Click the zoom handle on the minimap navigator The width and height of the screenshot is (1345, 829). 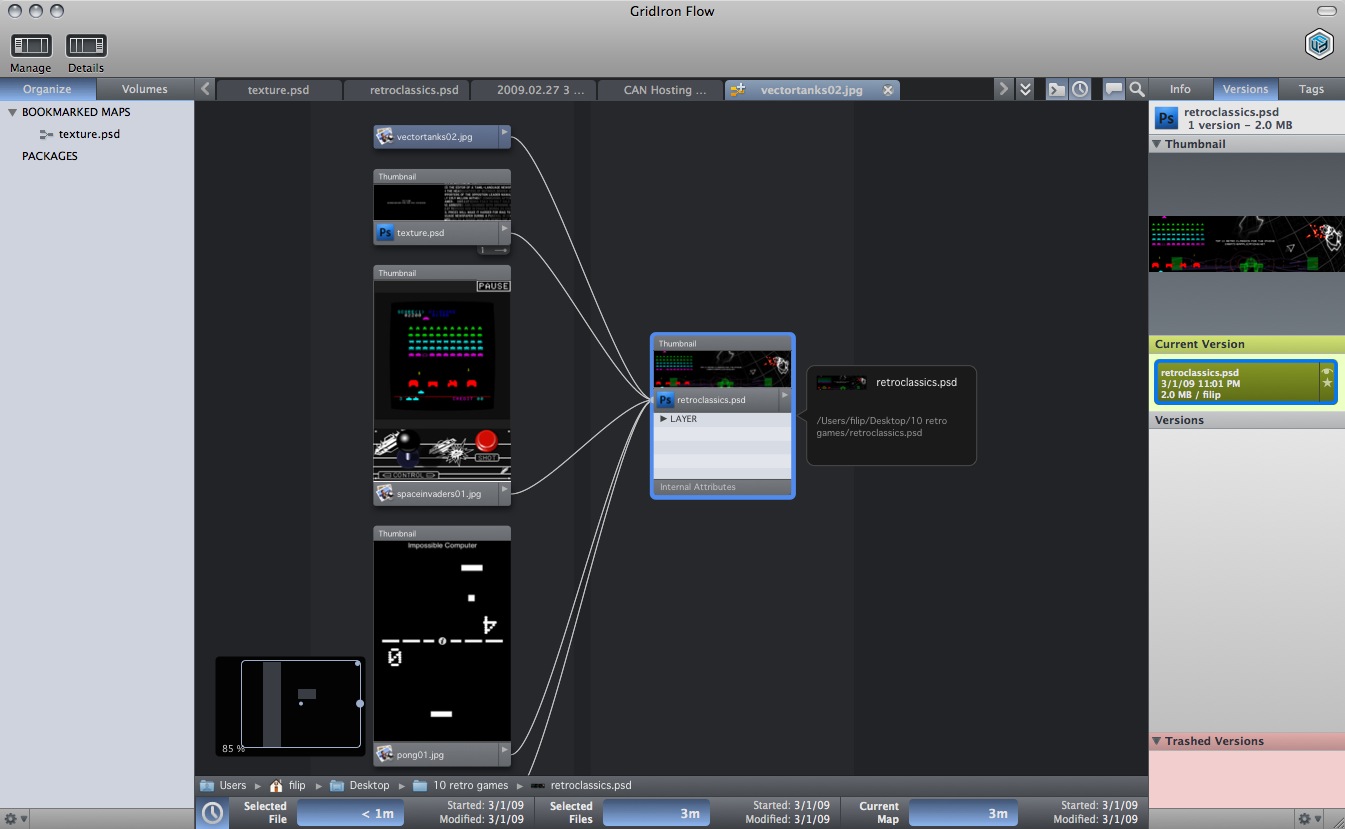click(360, 703)
